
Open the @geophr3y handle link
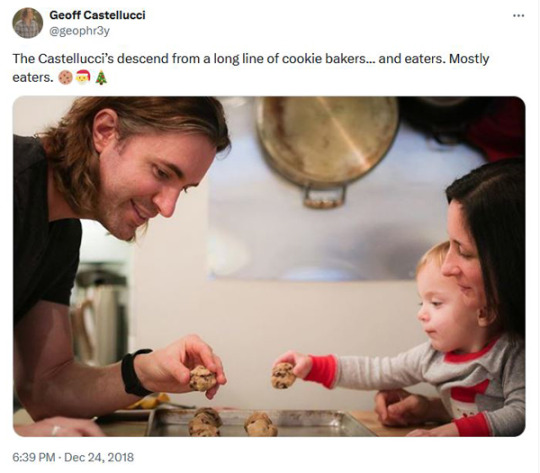pyautogui.click(x=80, y=31)
